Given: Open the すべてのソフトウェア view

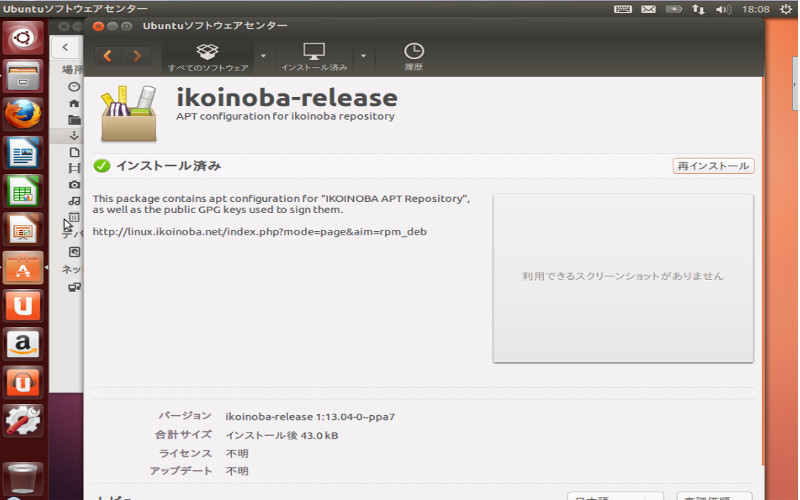Looking at the screenshot, I should point(208,57).
